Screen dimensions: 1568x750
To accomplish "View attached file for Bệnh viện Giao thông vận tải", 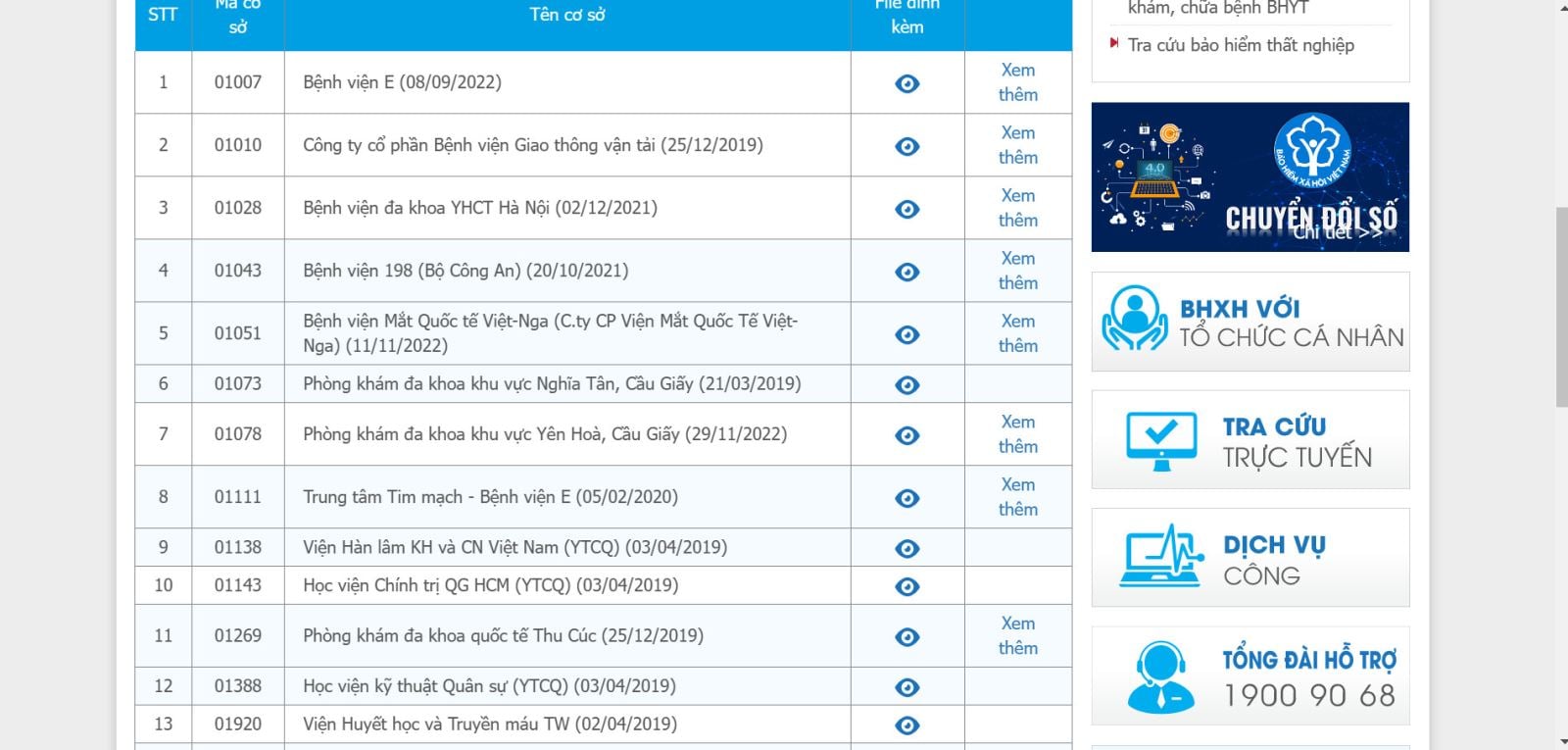I will tap(907, 146).
